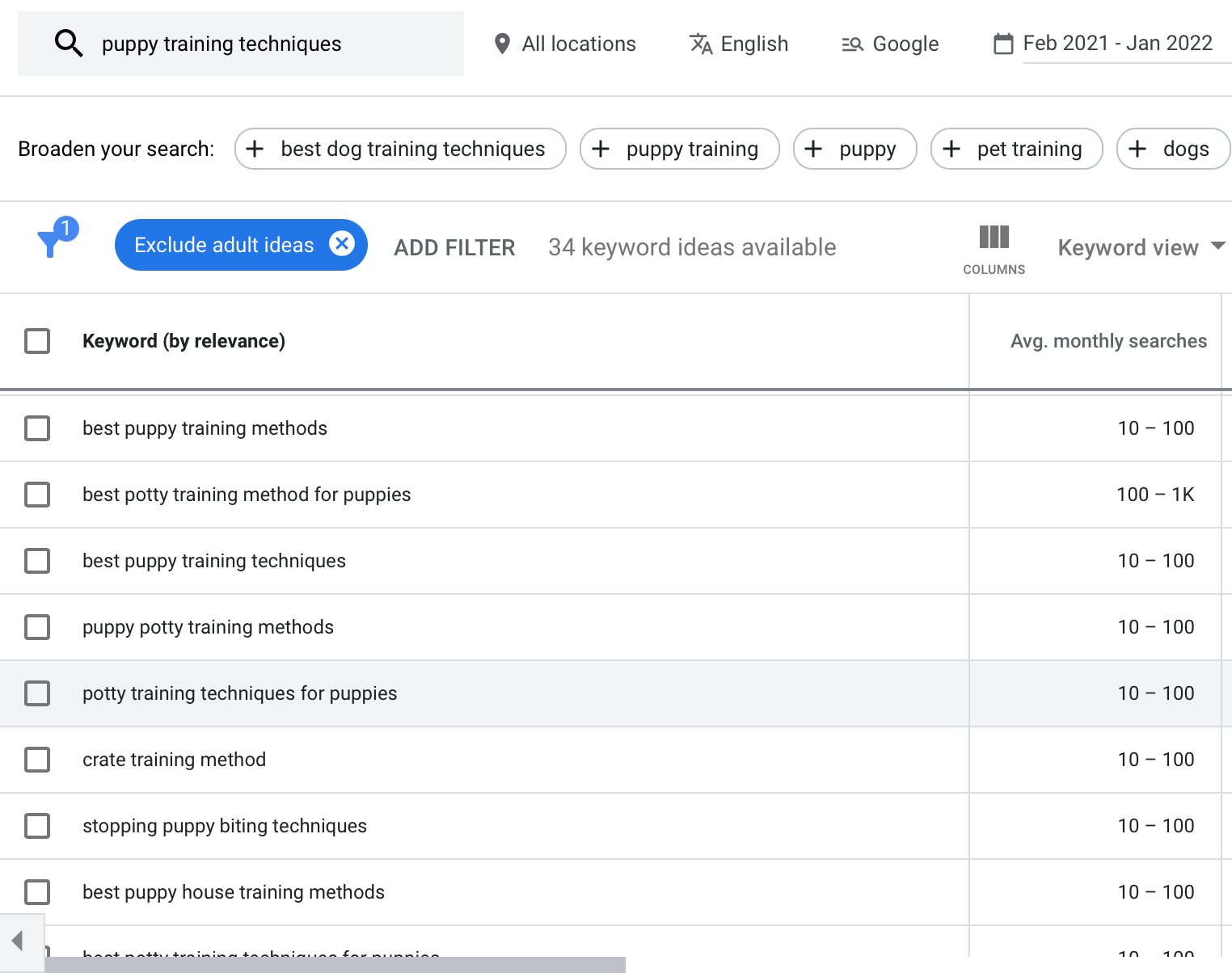Add 'pet training' to broaden search

(x=1016, y=149)
